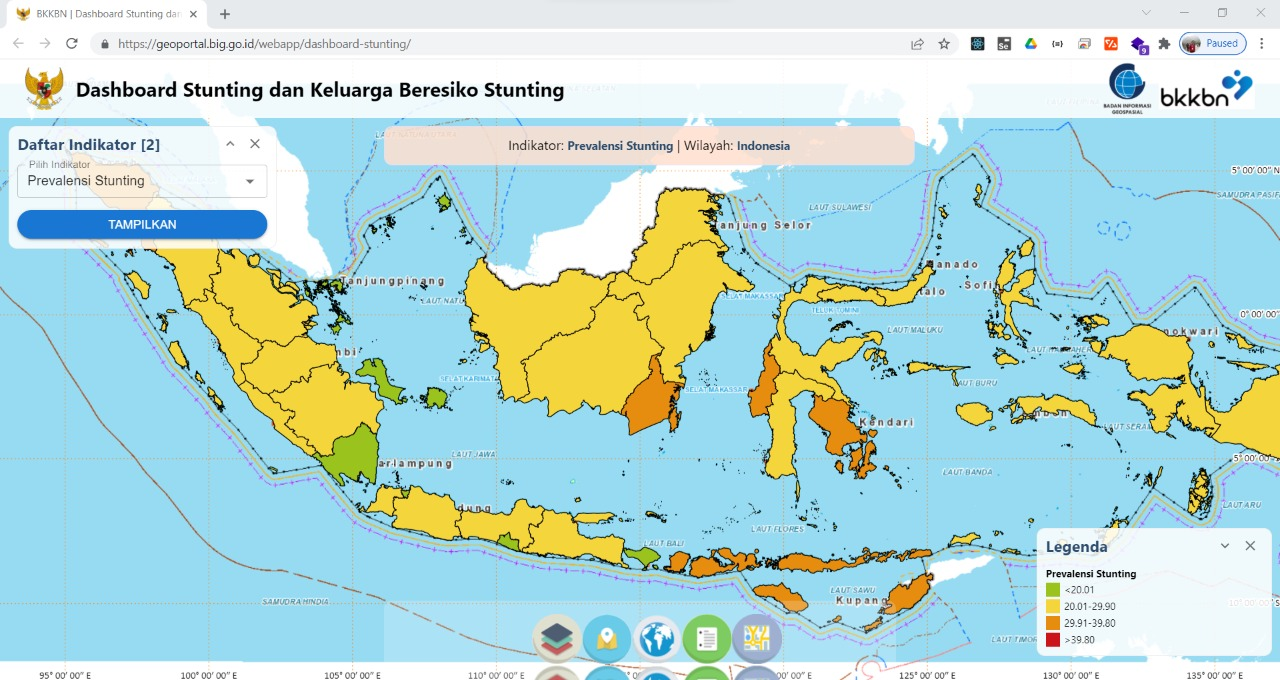Bookmark this page with star icon
The image size is (1280, 680).
pyautogui.click(x=944, y=44)
